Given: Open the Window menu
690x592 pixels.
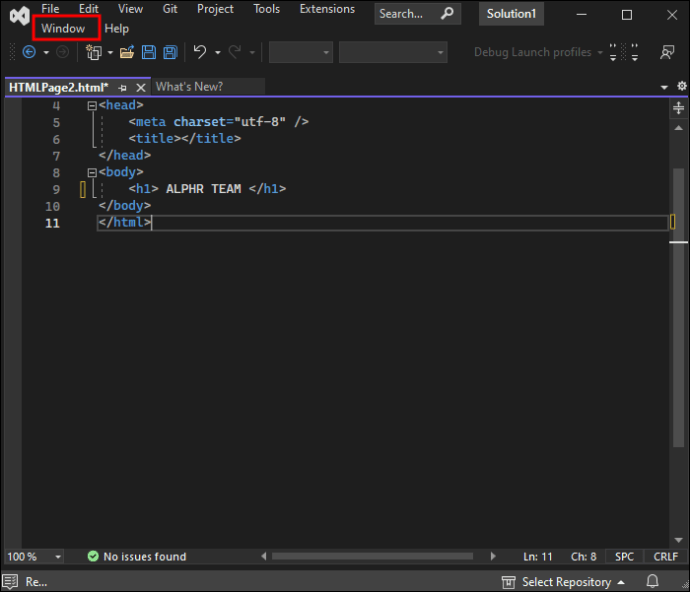Looking at the screenshot, I should coord(63,29).
